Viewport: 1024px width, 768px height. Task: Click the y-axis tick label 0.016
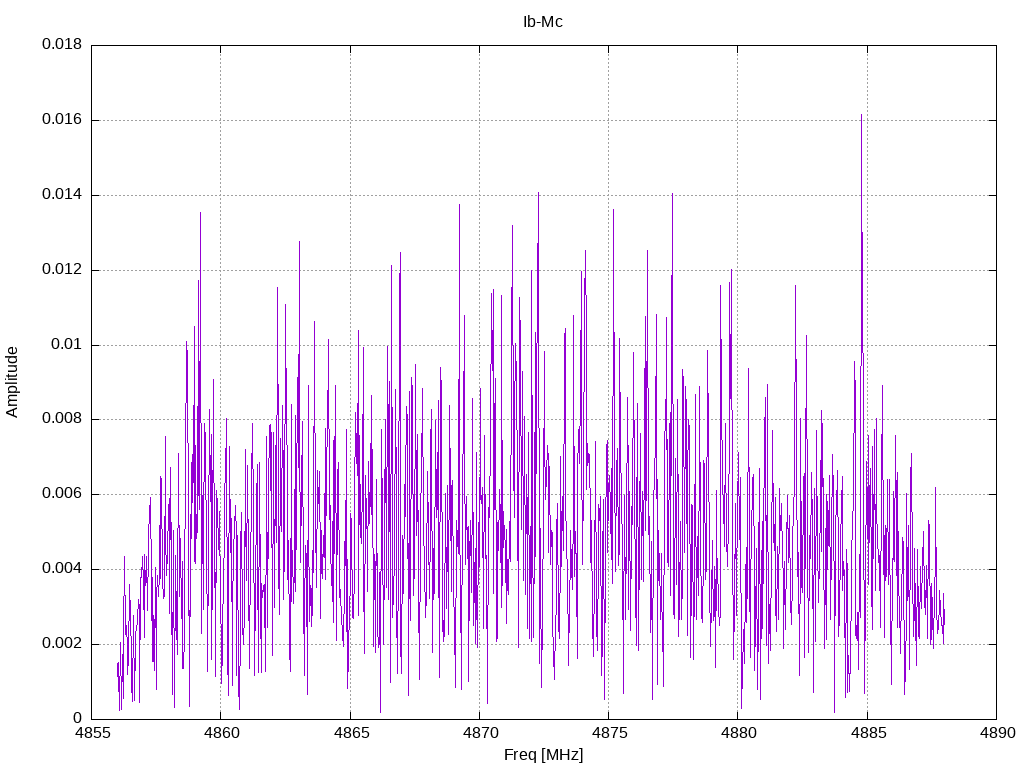(x=62, y=120)
